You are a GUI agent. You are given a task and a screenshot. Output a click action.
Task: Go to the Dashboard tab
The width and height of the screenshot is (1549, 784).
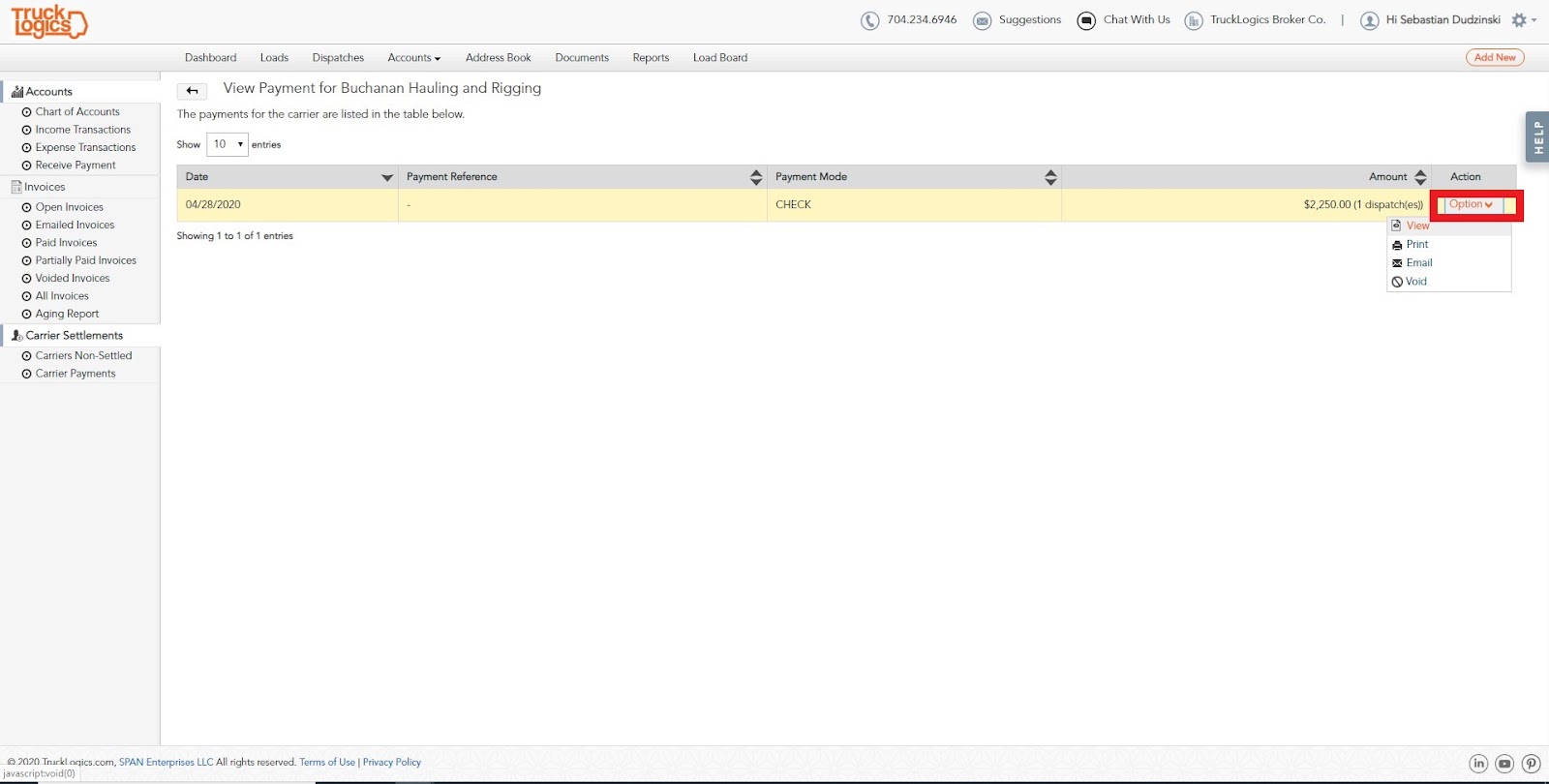pyautogui.click(x=210, y=58)
